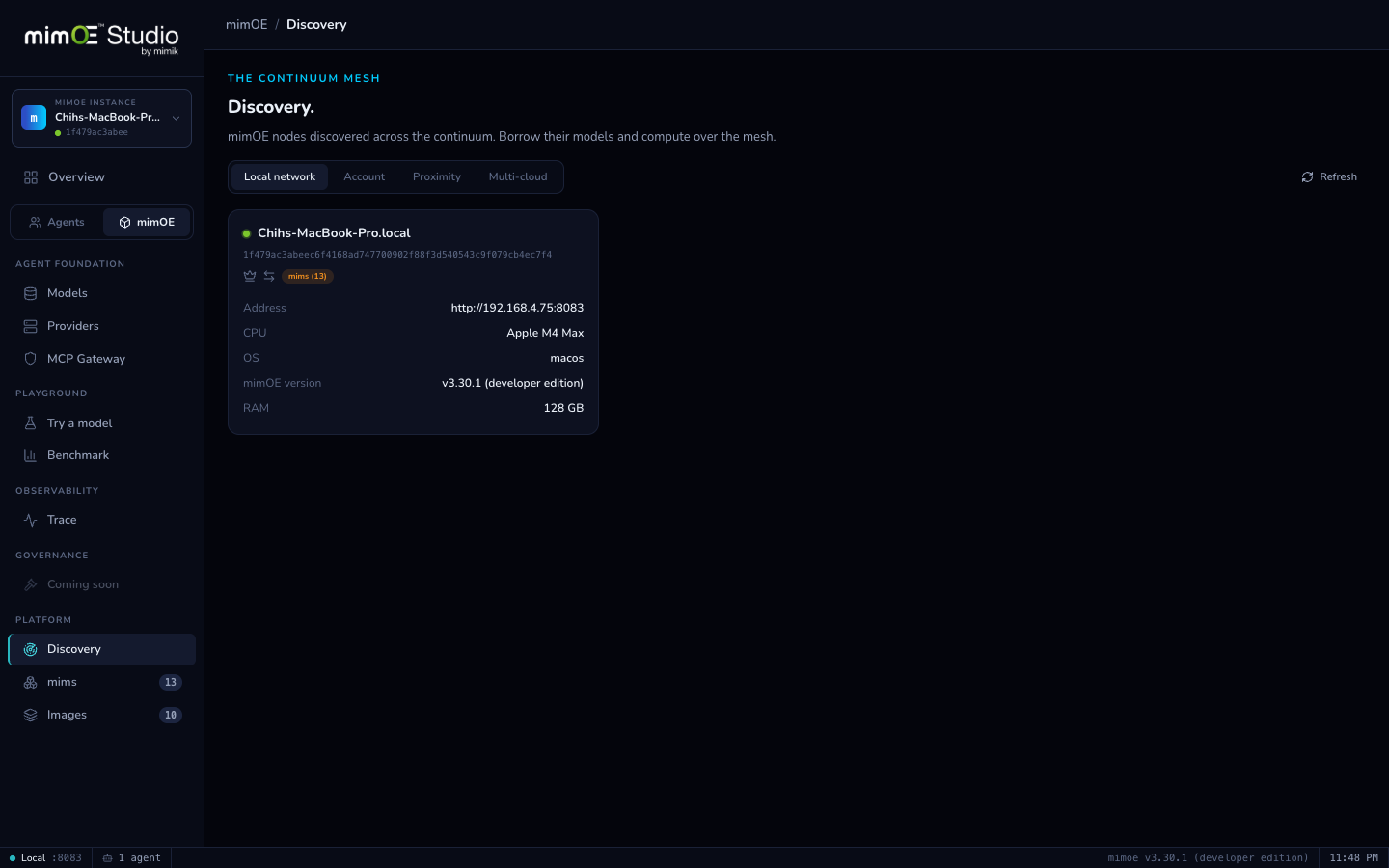Click the instance ID 1f479ac3abee in sidebar
This screenshot has width=1389, height=868.
point(96,133)
